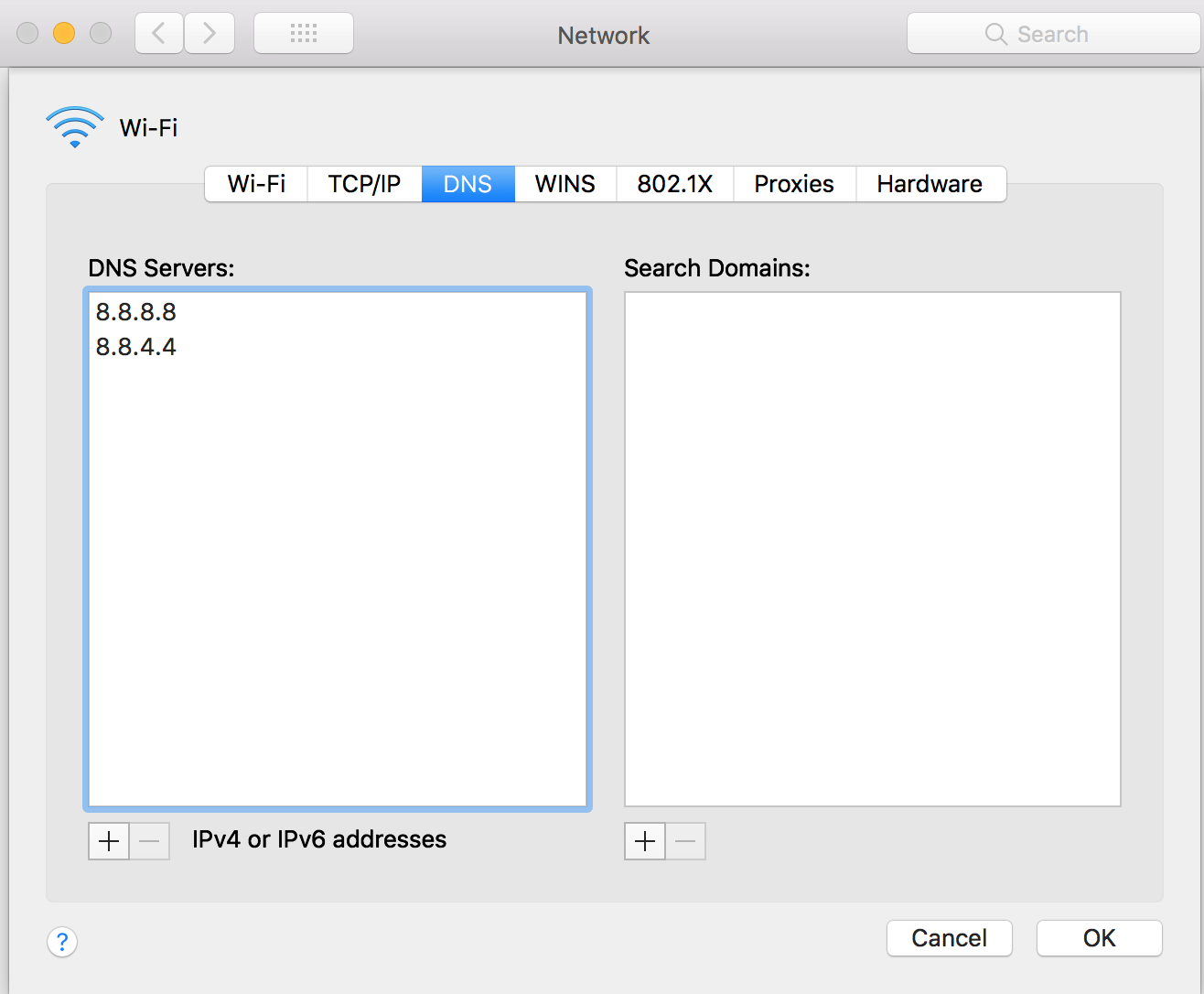The height and width of the screenshot is (994, 1204).
Task: Click inside the Search Domains list
Action: [x=873, y=549]
